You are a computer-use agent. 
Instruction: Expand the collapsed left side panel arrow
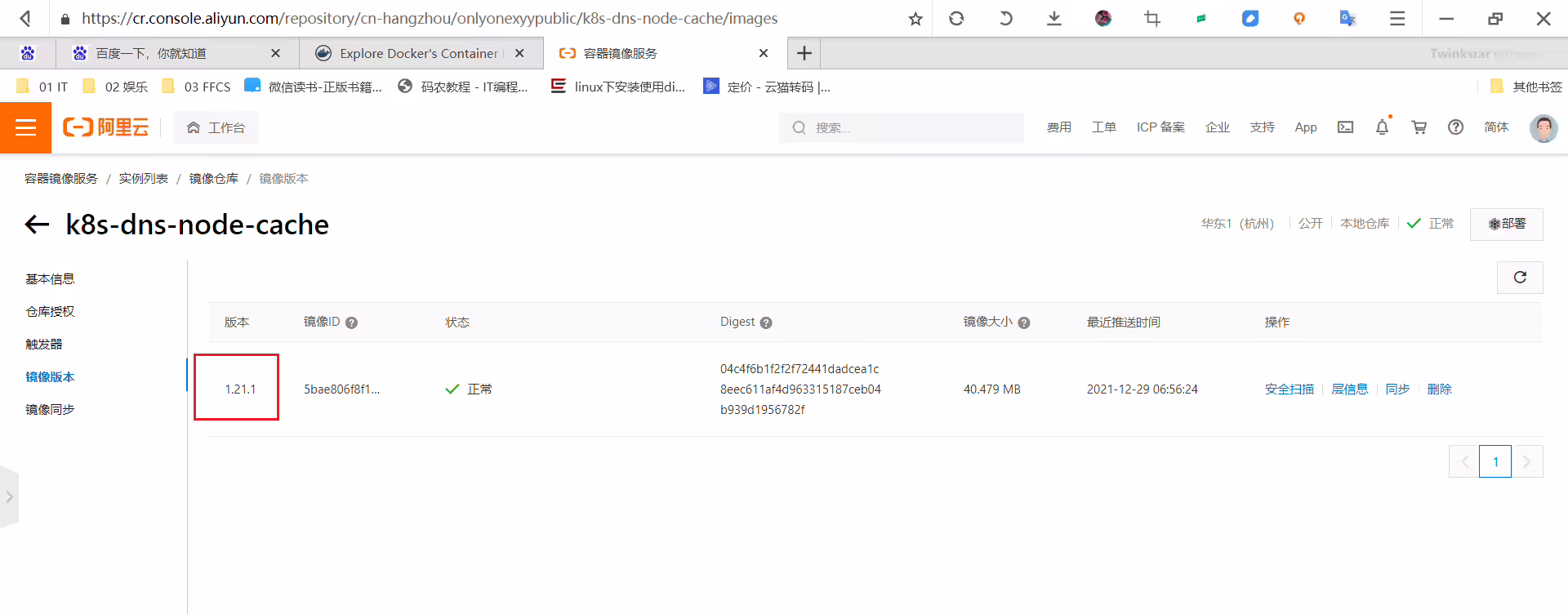(x=9, y=496)
